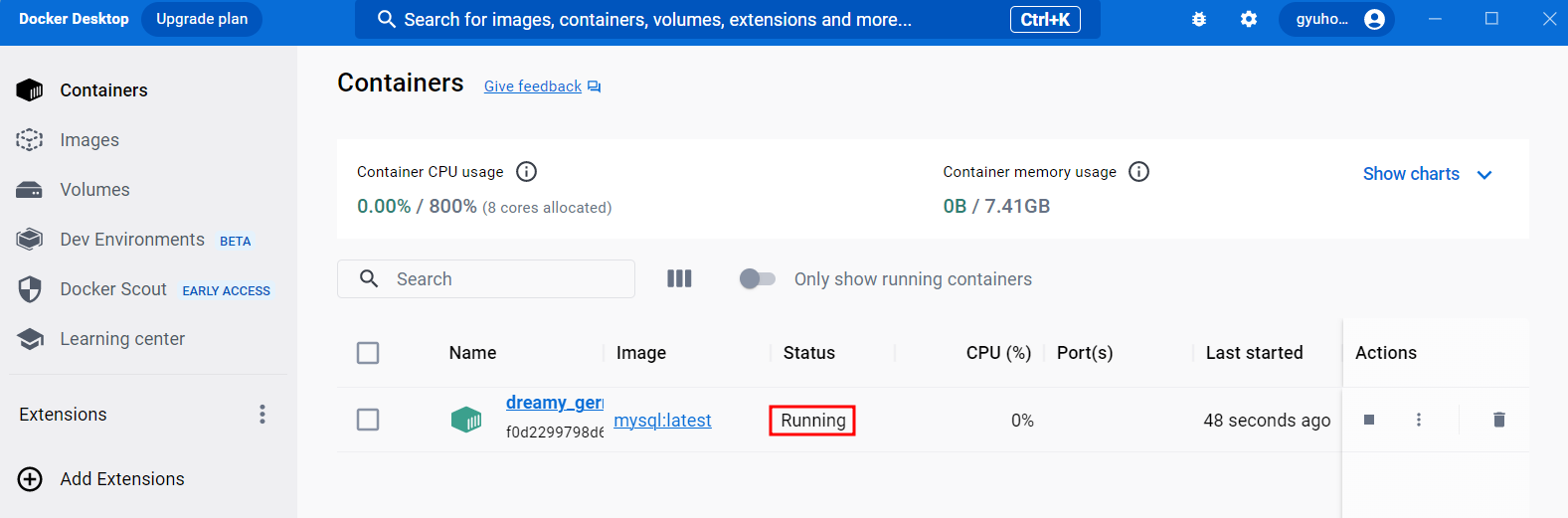Click the magnifier icon in containers search
Image resolution: width=1568 pixels, height=518 pixels.
click(x=369, y=279)
